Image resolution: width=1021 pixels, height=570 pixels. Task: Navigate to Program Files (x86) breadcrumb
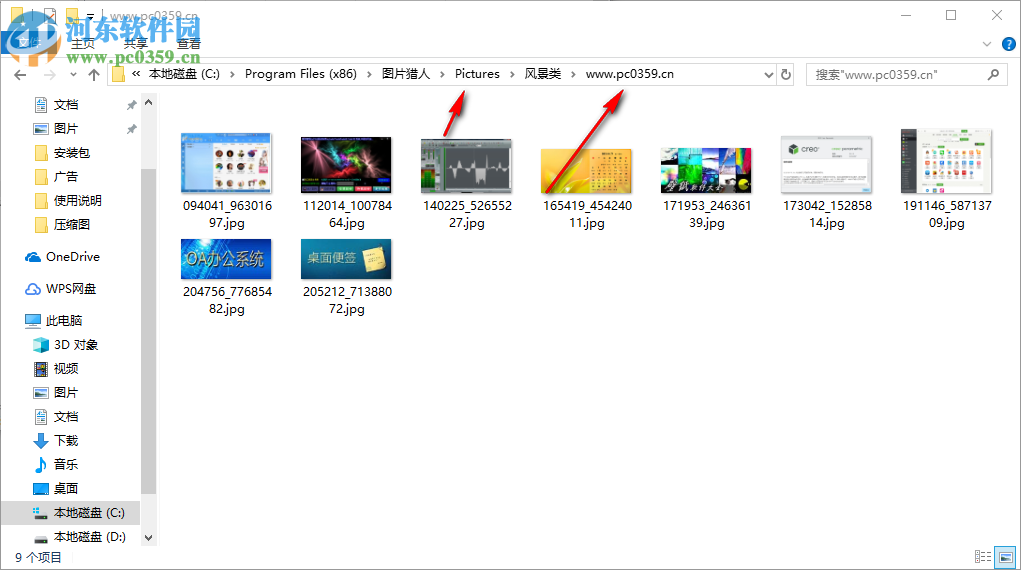pyautogui.click(x=301, y=74)
